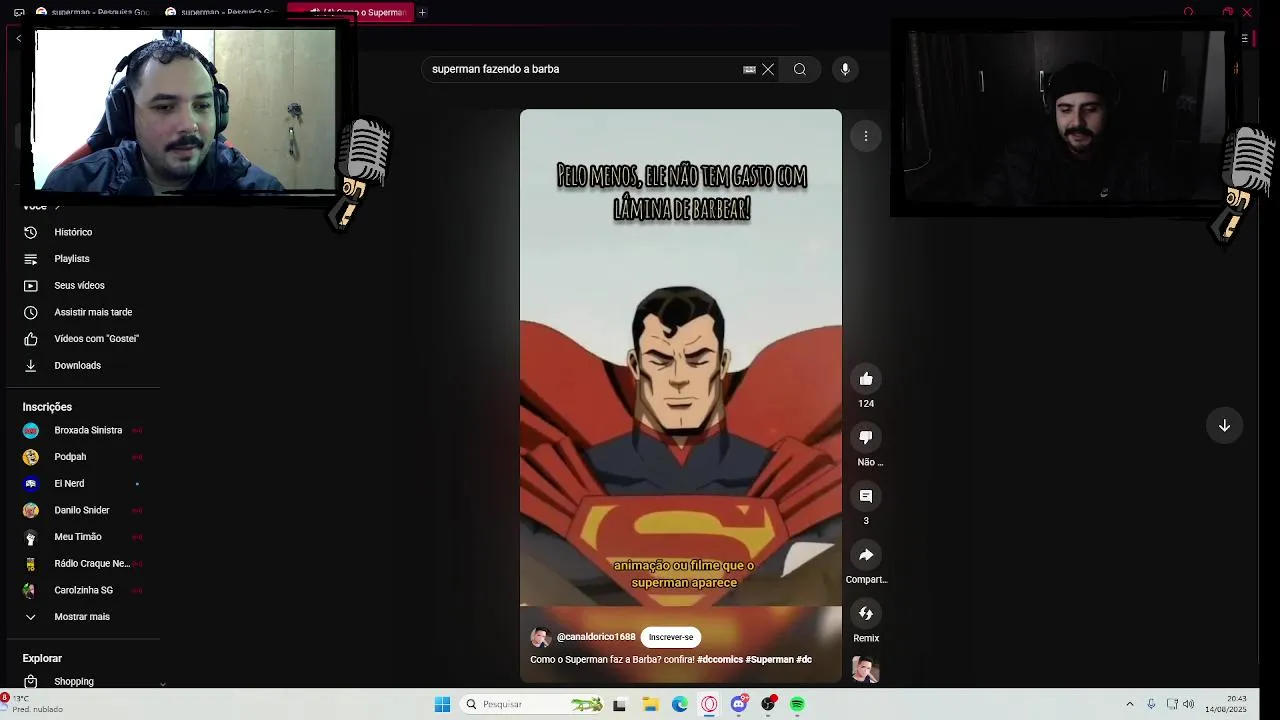This screenshot has height=720, width=1280.
Task: Expand Mostrar mais subscriptions list
Action: click(82, 617)
